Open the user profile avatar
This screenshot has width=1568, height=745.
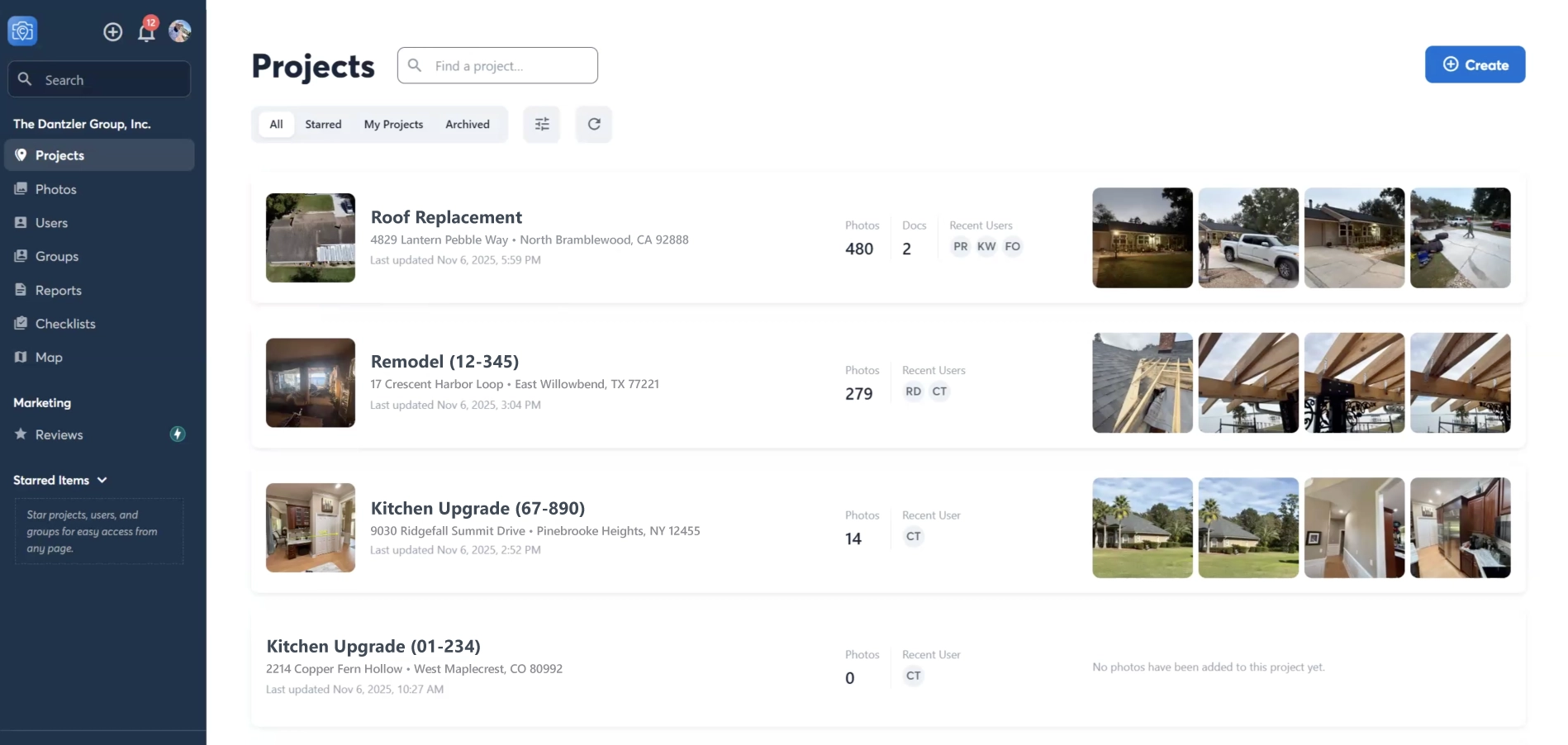[180, 31]
